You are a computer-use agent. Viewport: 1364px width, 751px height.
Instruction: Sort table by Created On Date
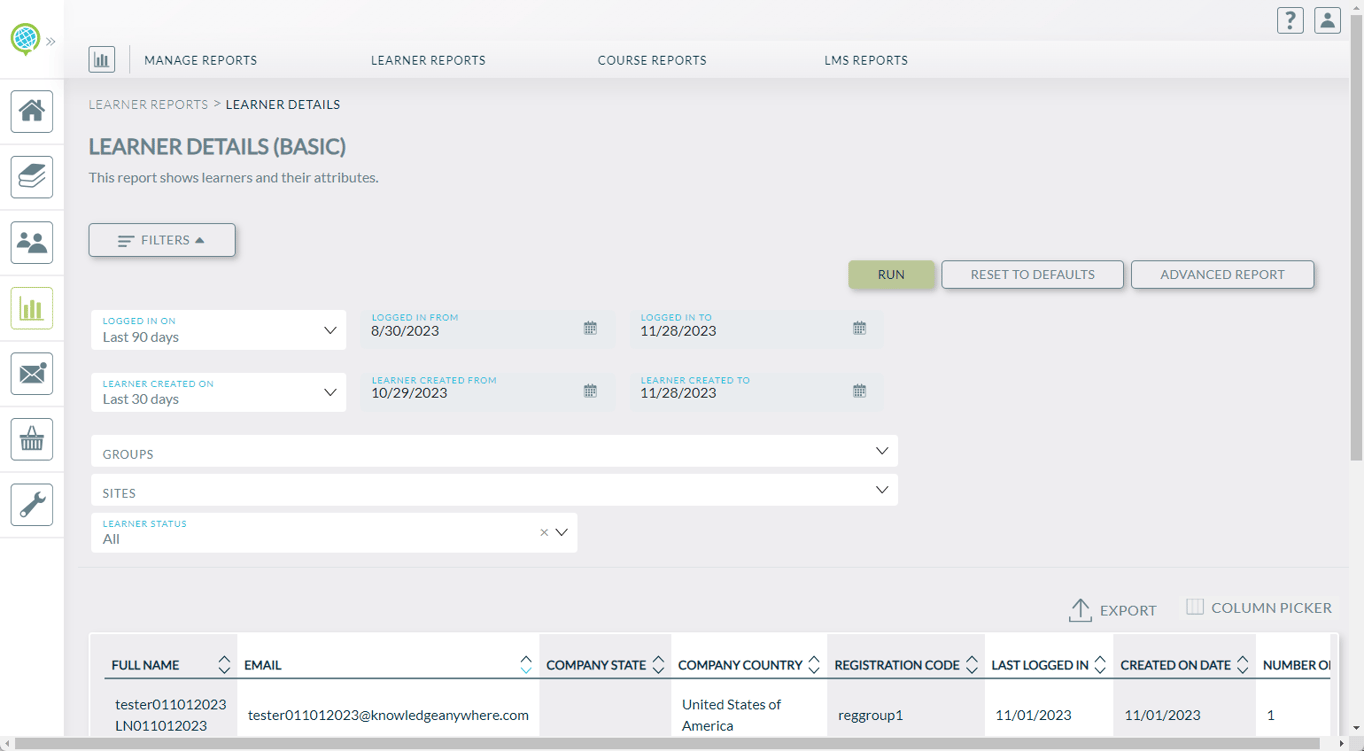(x=1242, y=665)
